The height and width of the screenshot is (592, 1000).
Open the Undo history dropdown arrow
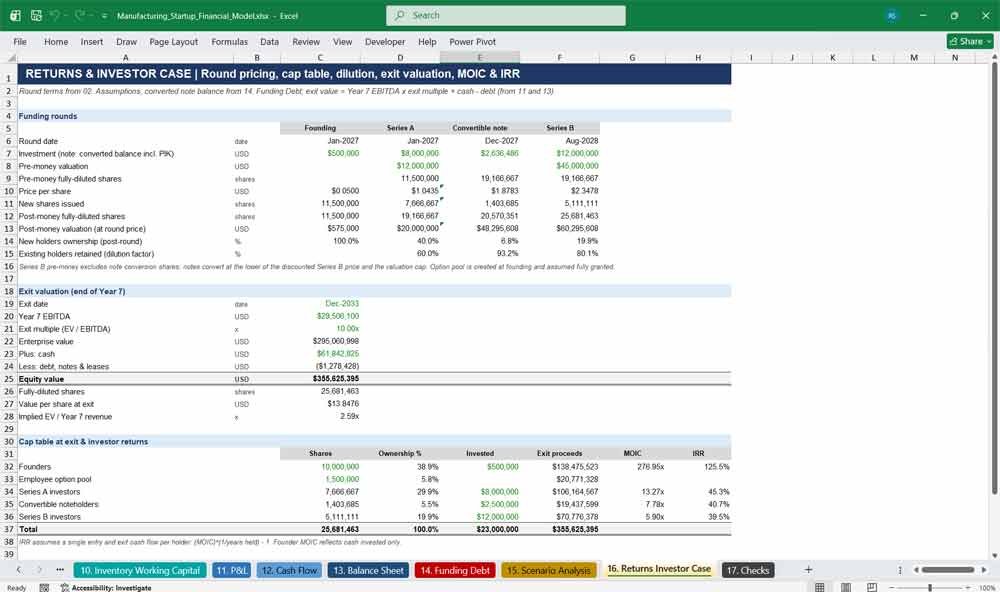(65, 16)
